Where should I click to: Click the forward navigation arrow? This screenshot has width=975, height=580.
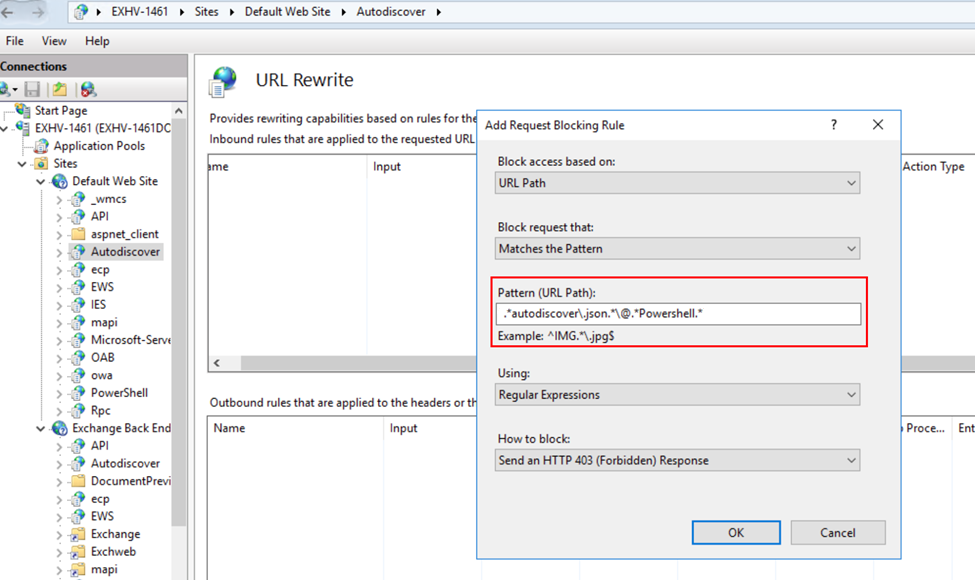click(38, 12)
